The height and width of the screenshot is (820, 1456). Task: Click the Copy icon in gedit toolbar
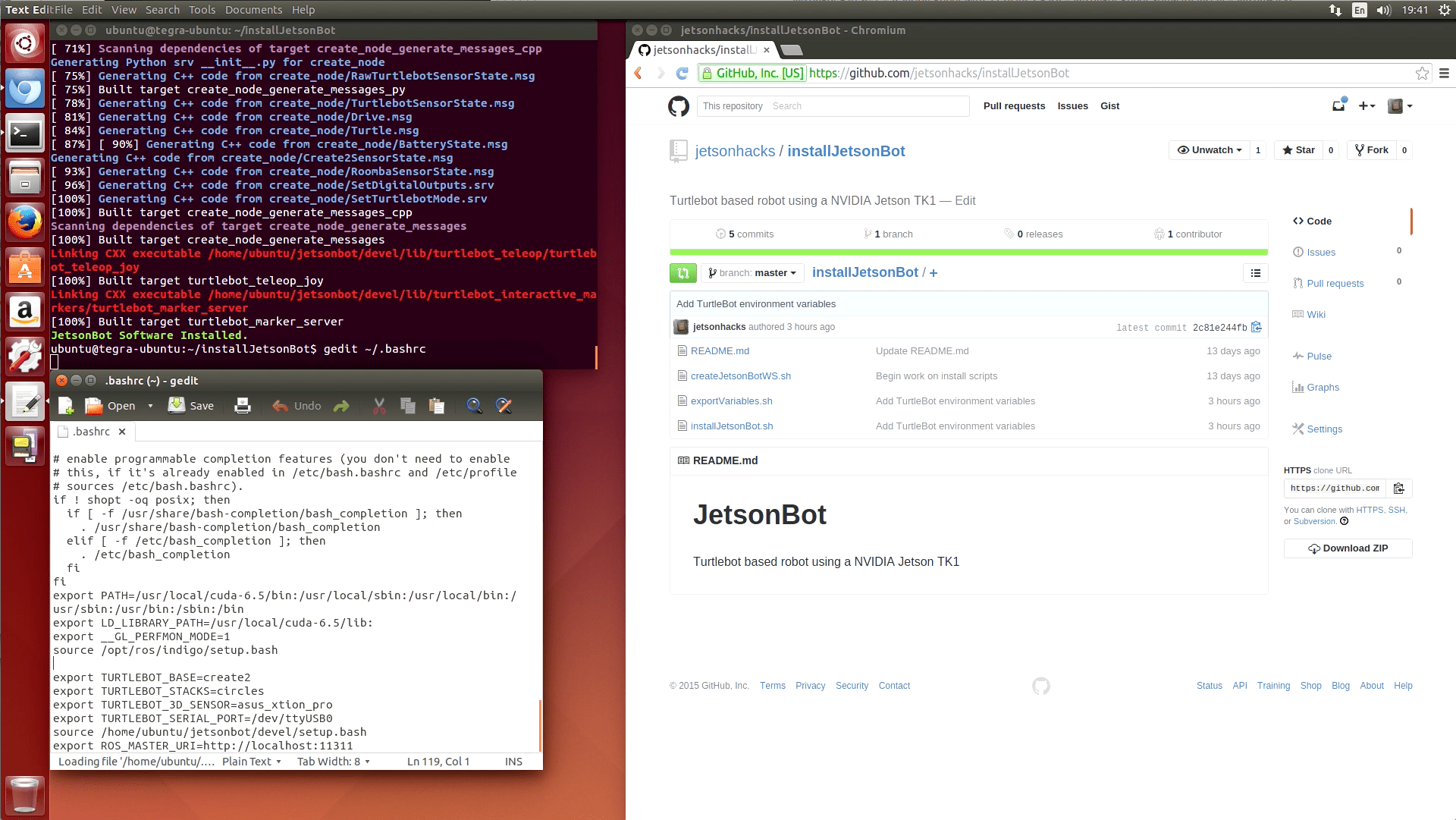(x=408, y=406)
